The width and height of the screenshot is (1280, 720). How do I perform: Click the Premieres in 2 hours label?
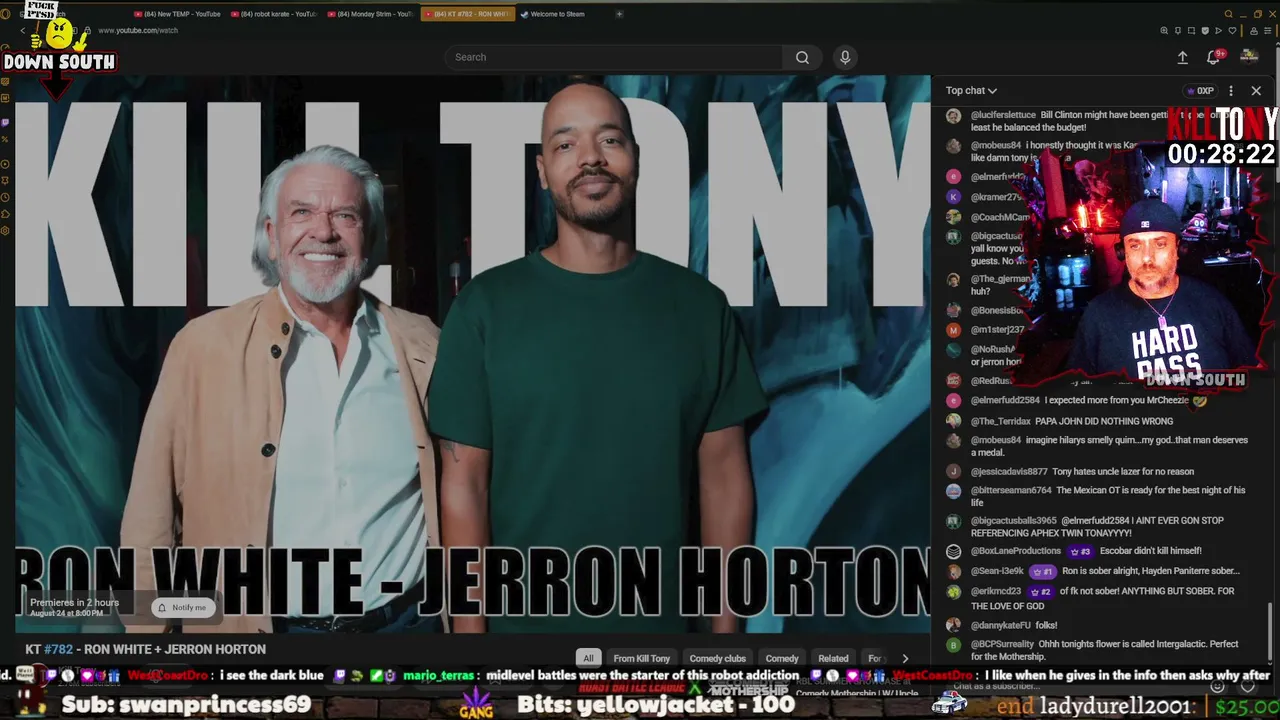point(74,602)
